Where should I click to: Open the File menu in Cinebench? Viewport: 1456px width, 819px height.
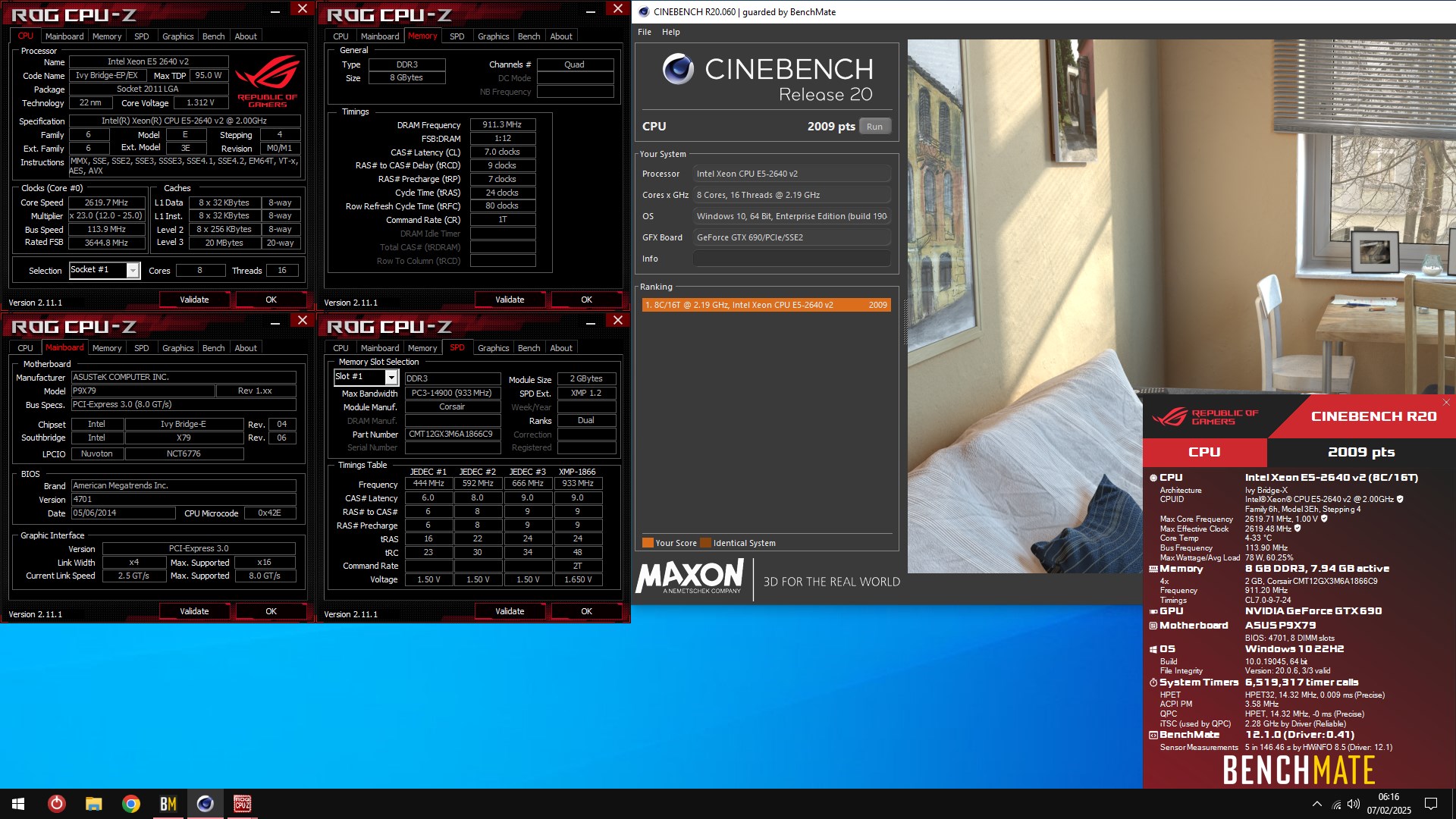645,32
